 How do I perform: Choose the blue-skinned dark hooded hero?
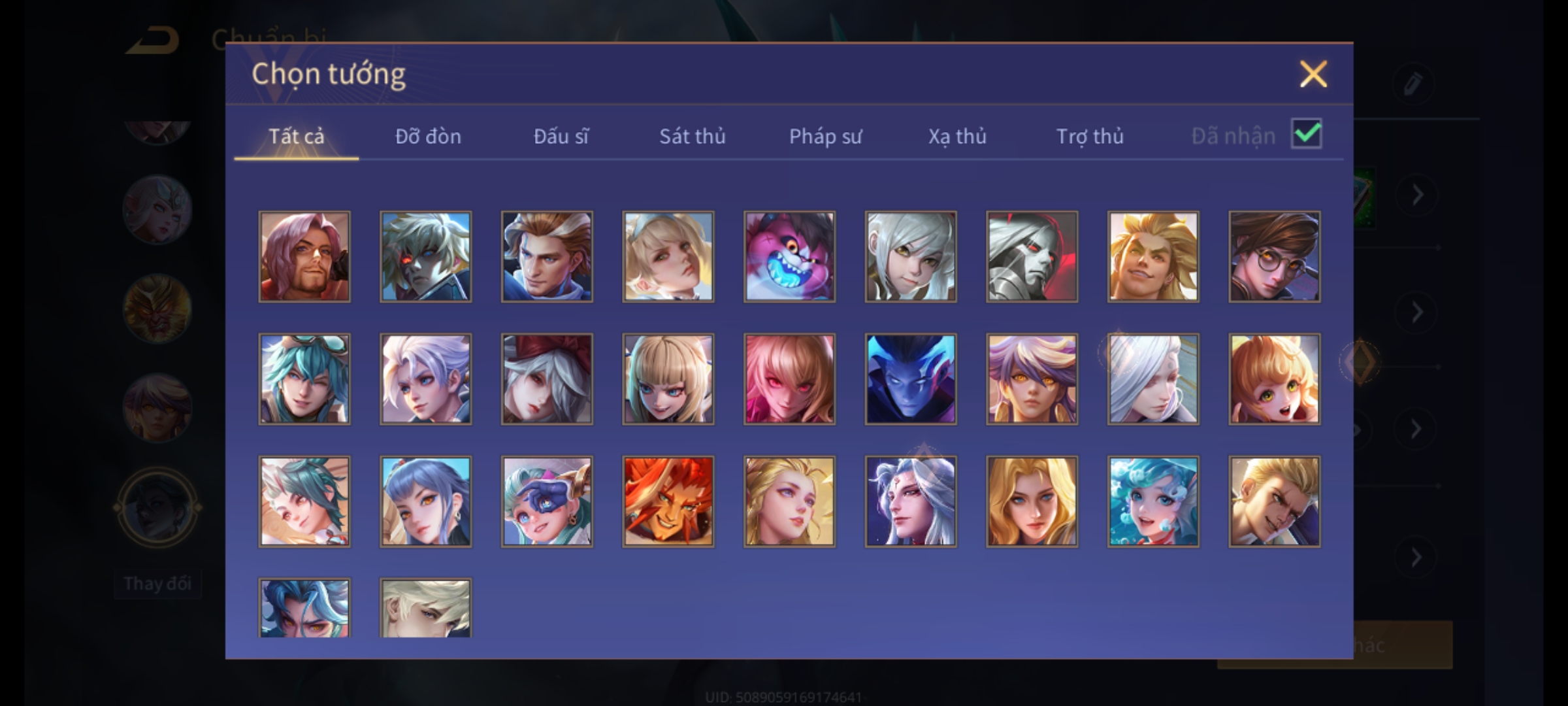tap(911, 379)
